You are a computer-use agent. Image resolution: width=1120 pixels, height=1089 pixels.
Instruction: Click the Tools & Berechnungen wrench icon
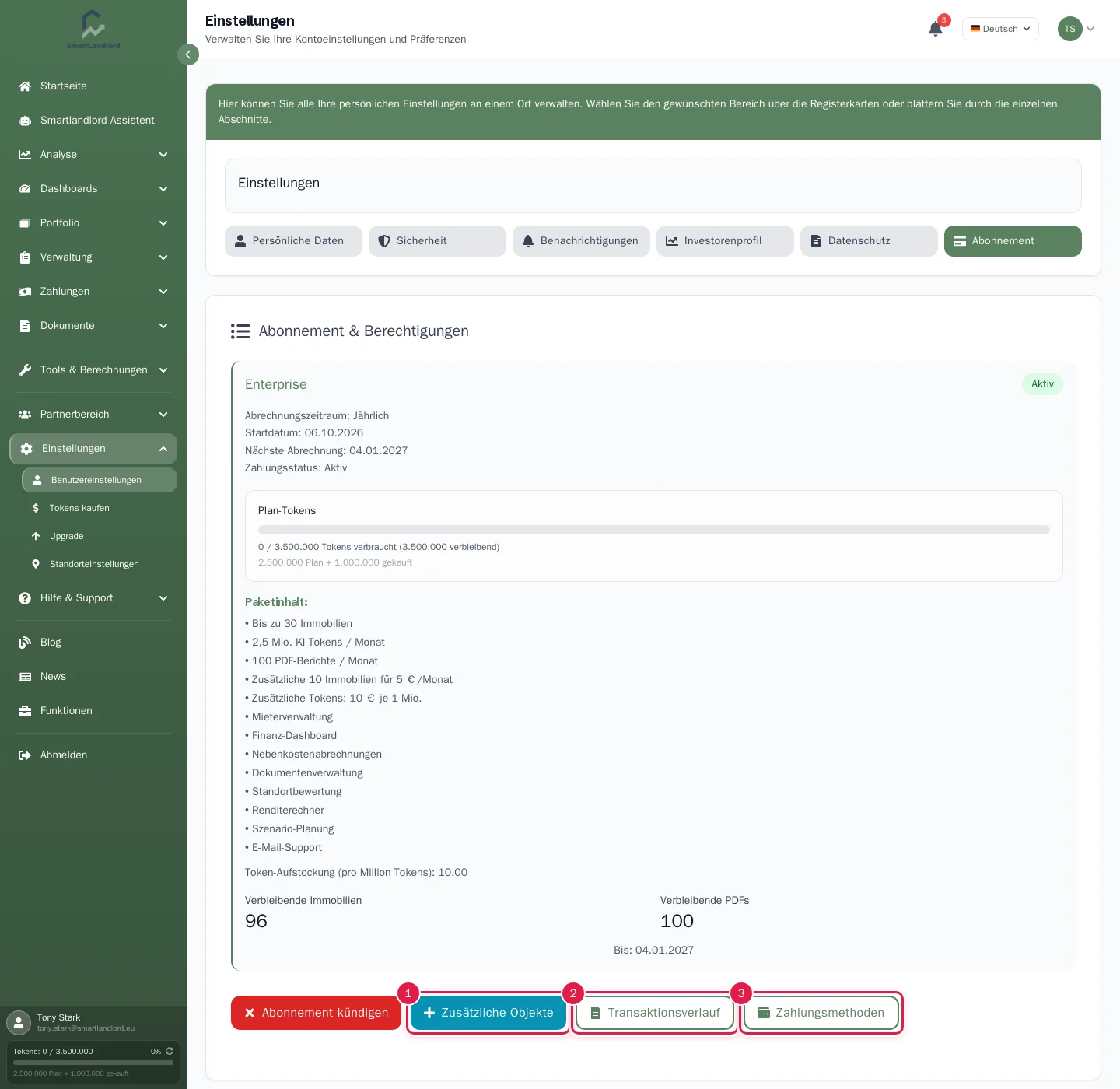click(x=25, y=370)
